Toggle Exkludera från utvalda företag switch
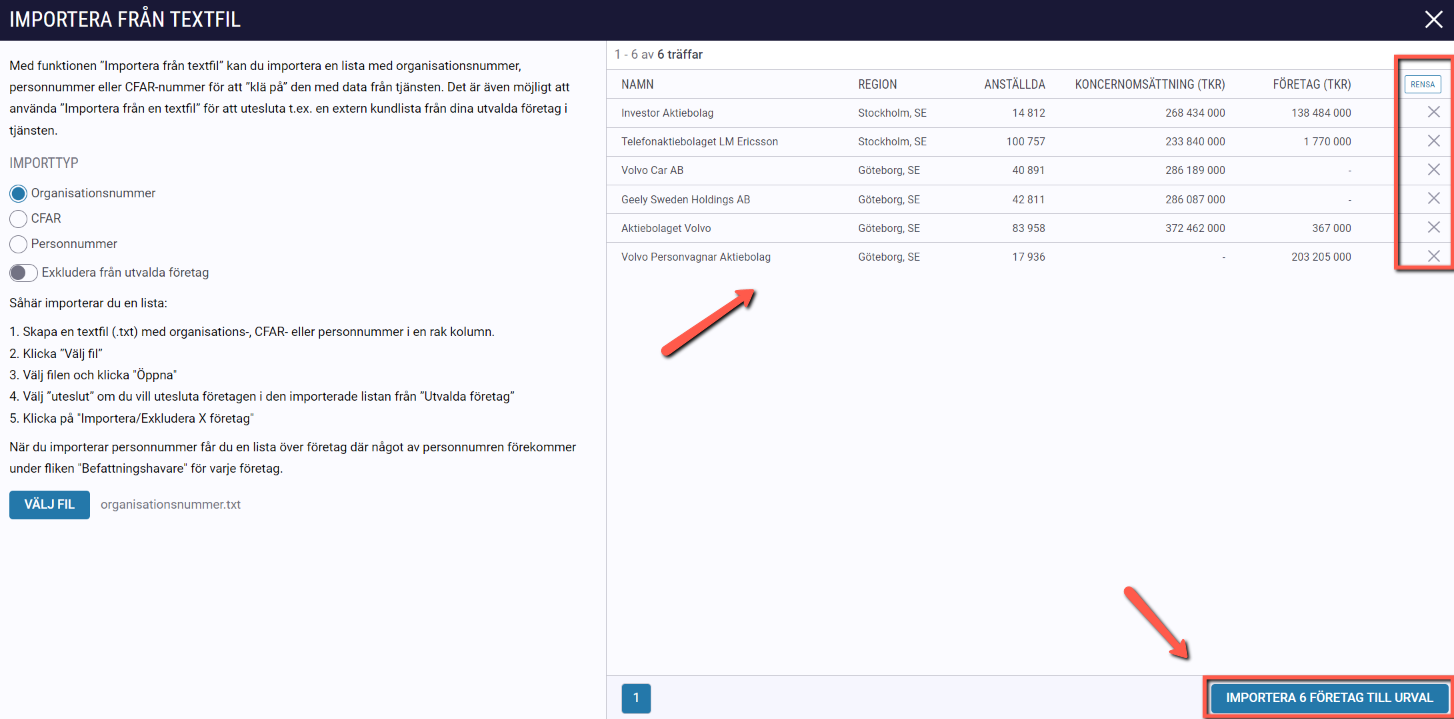 click(24, 272)
